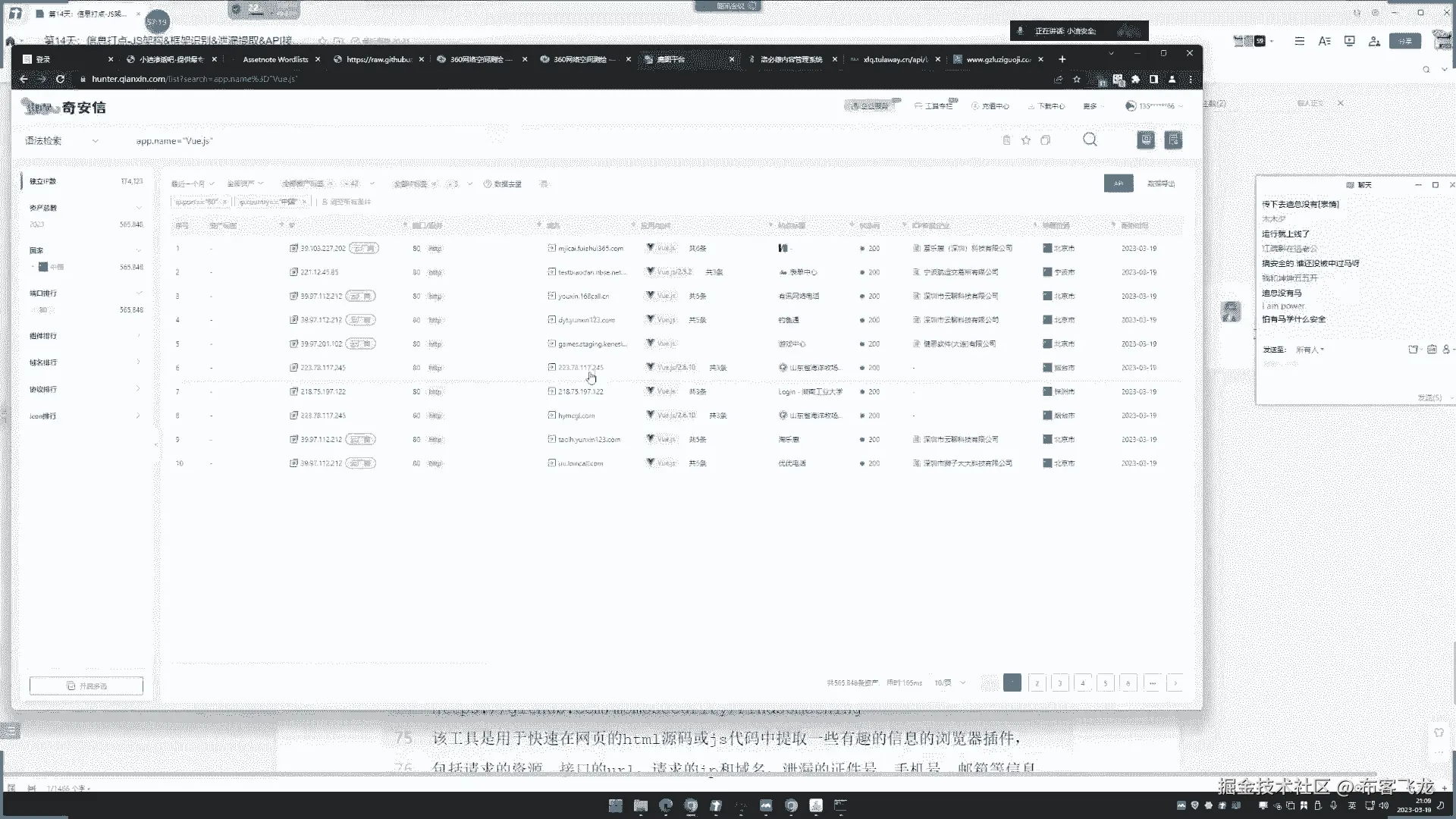The image size is (1456, 819).
Task: Switch to the www.gzluziguoji tab
Action: click(997, 59)
